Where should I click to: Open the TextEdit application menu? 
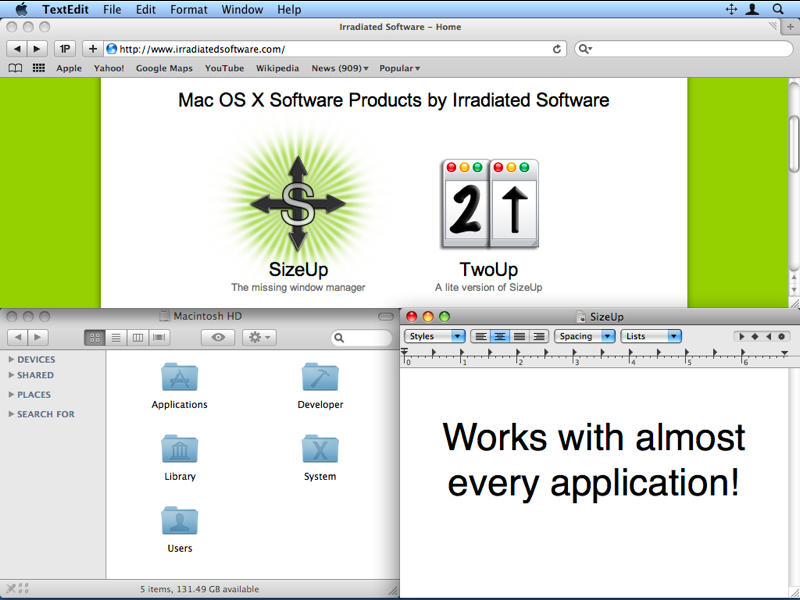tap(65, 9)
